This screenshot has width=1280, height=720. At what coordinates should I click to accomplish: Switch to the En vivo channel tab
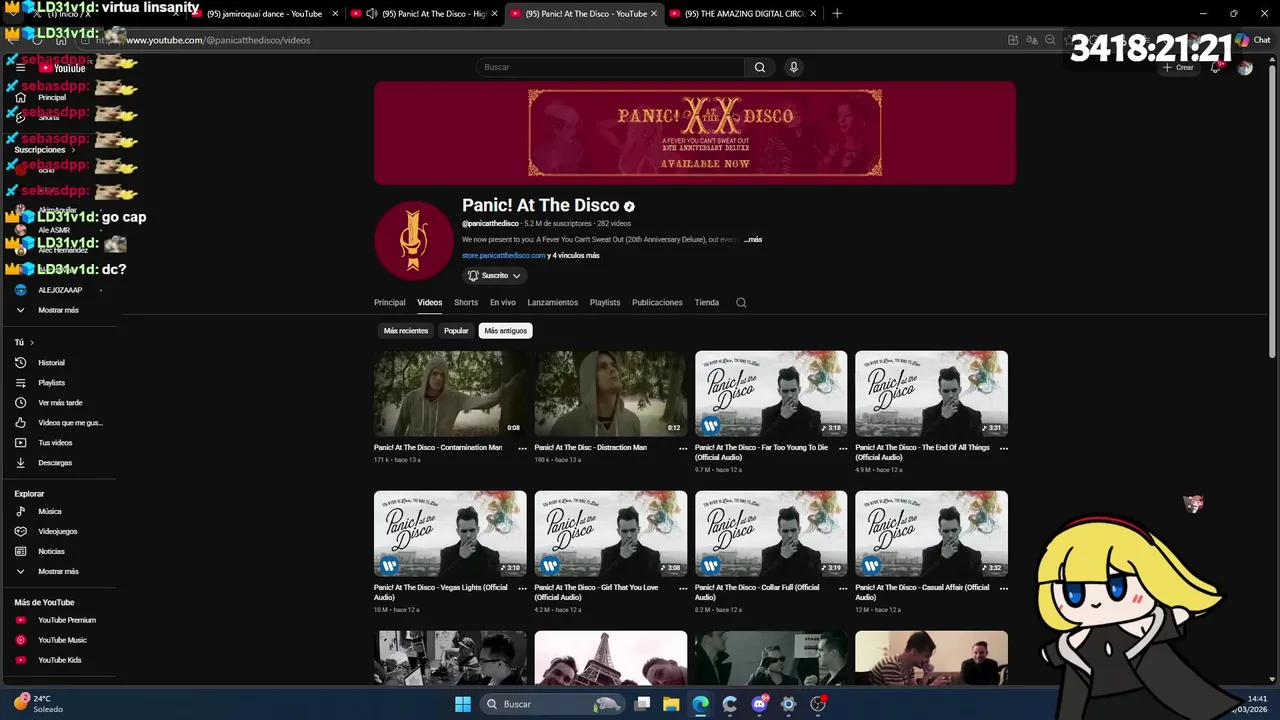[503, 302]
